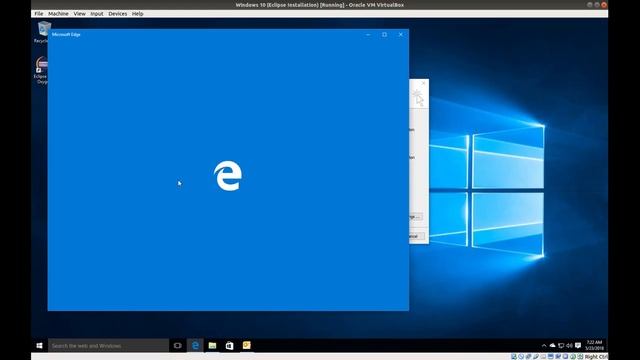Click the Microsoft Edge title text
The image size is (640, 360).
tap(66, 35)
